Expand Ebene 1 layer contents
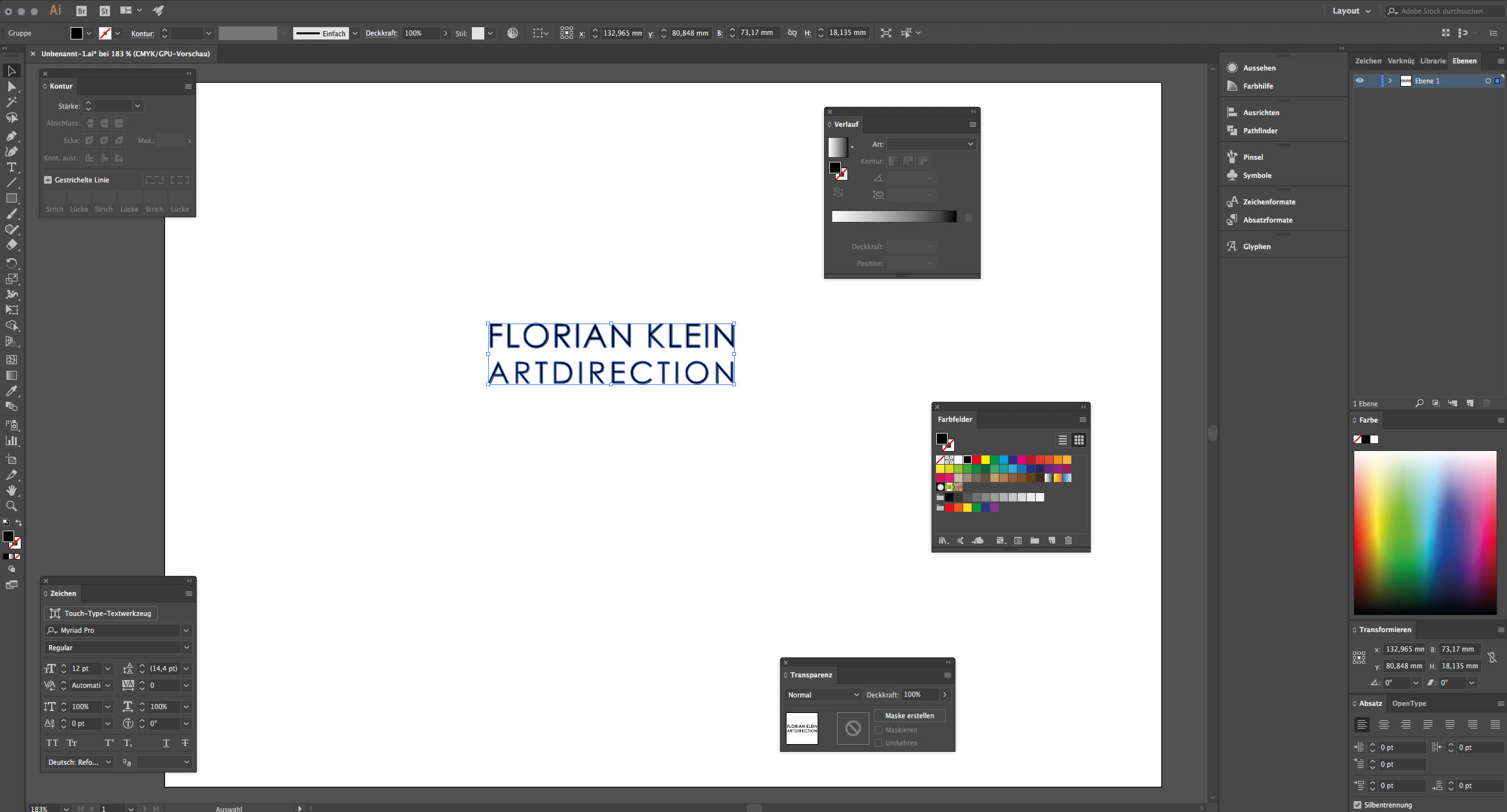The image size is (1507, 812). pyautogui.click(x=1390, y=81)
